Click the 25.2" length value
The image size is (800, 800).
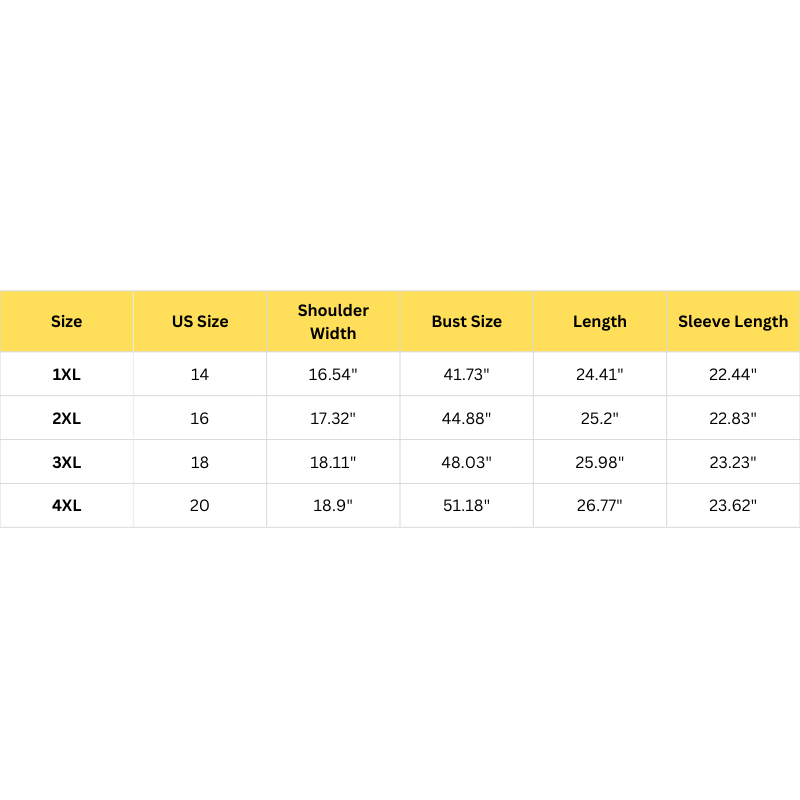pyautogui.click(x=600, y=418)
